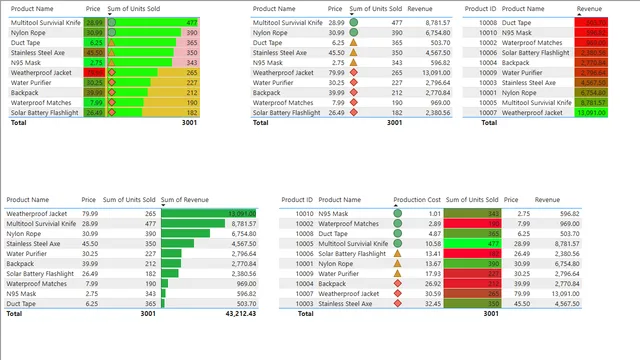Select the Total label in the top-right table
This screenshot has height=360, width=640.
pyautogui.click(x=489, y=122)
